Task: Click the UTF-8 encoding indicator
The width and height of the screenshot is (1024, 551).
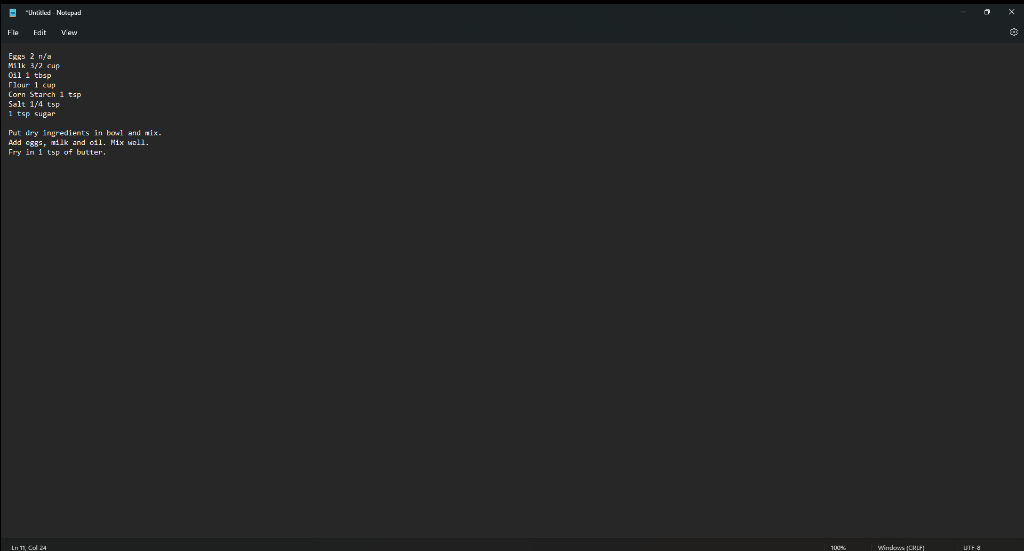Action: [972, 547]
